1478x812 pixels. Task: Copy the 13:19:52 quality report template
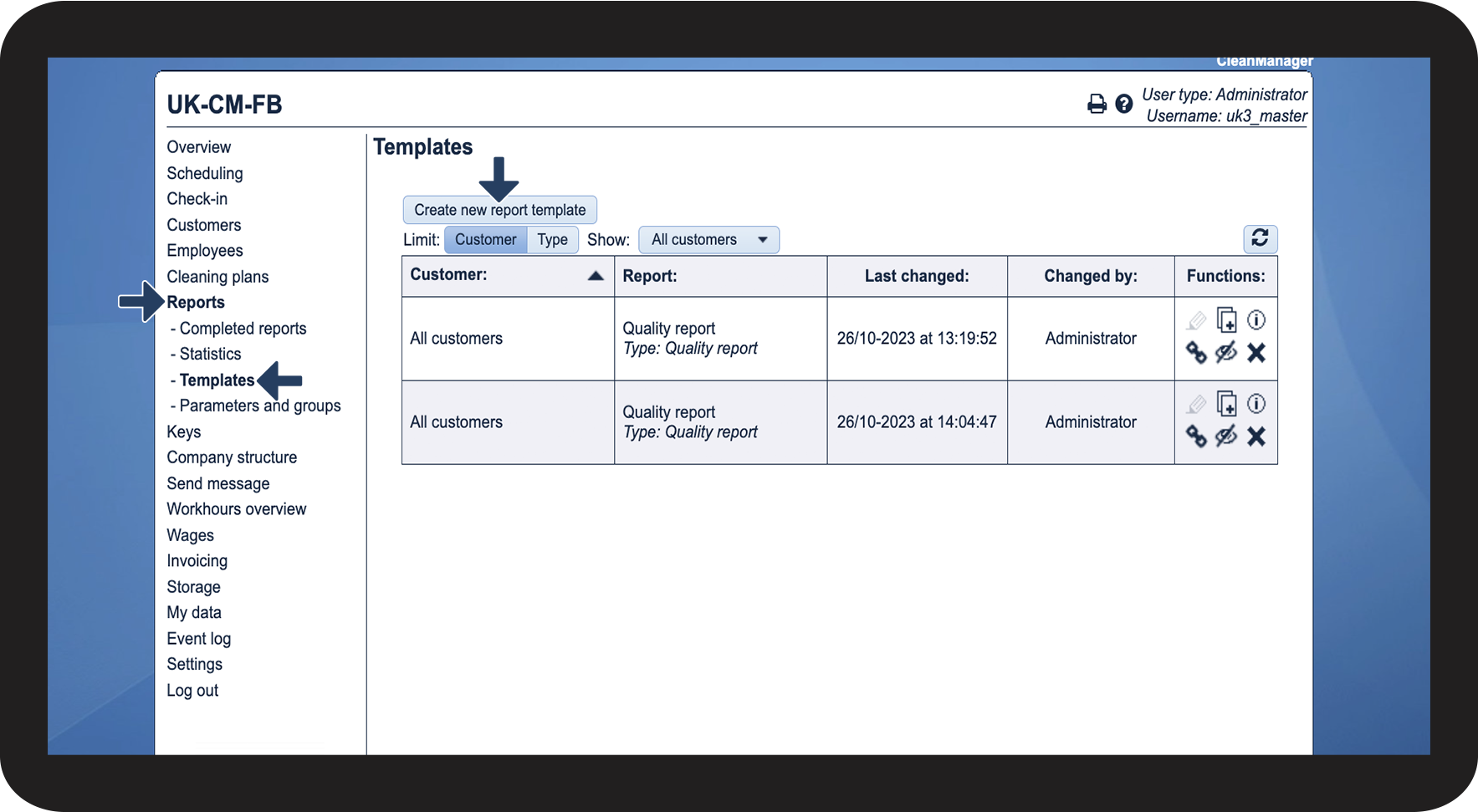pos(1226,320)
